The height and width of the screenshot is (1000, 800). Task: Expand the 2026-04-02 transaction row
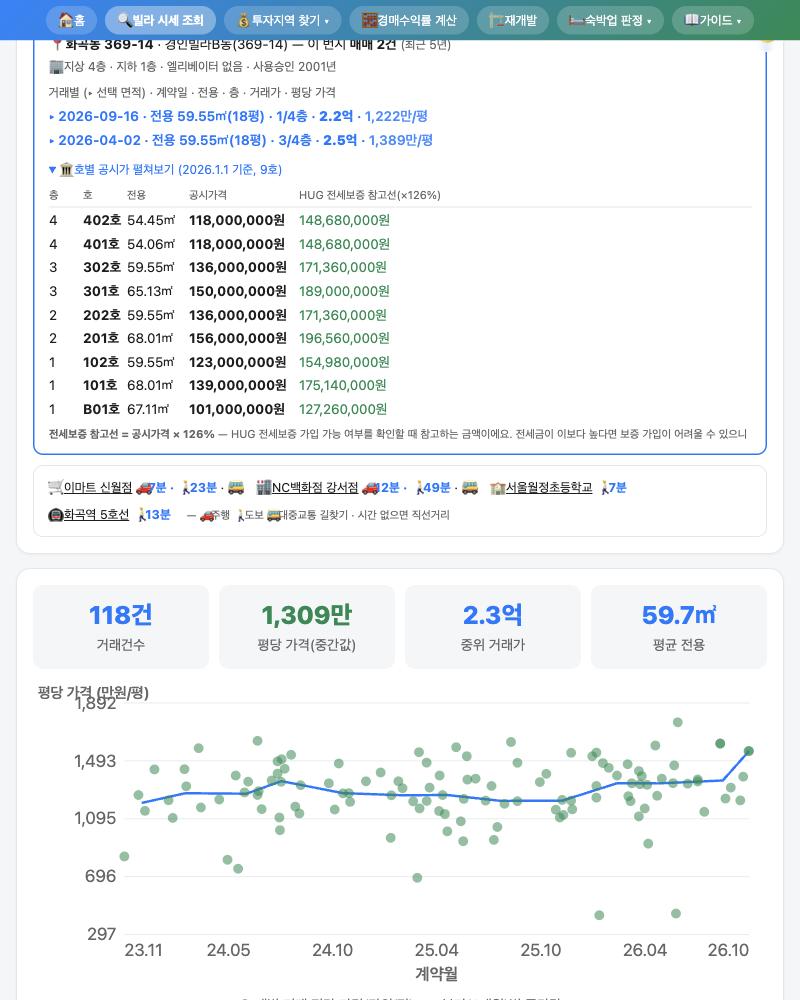click(241, 140)
